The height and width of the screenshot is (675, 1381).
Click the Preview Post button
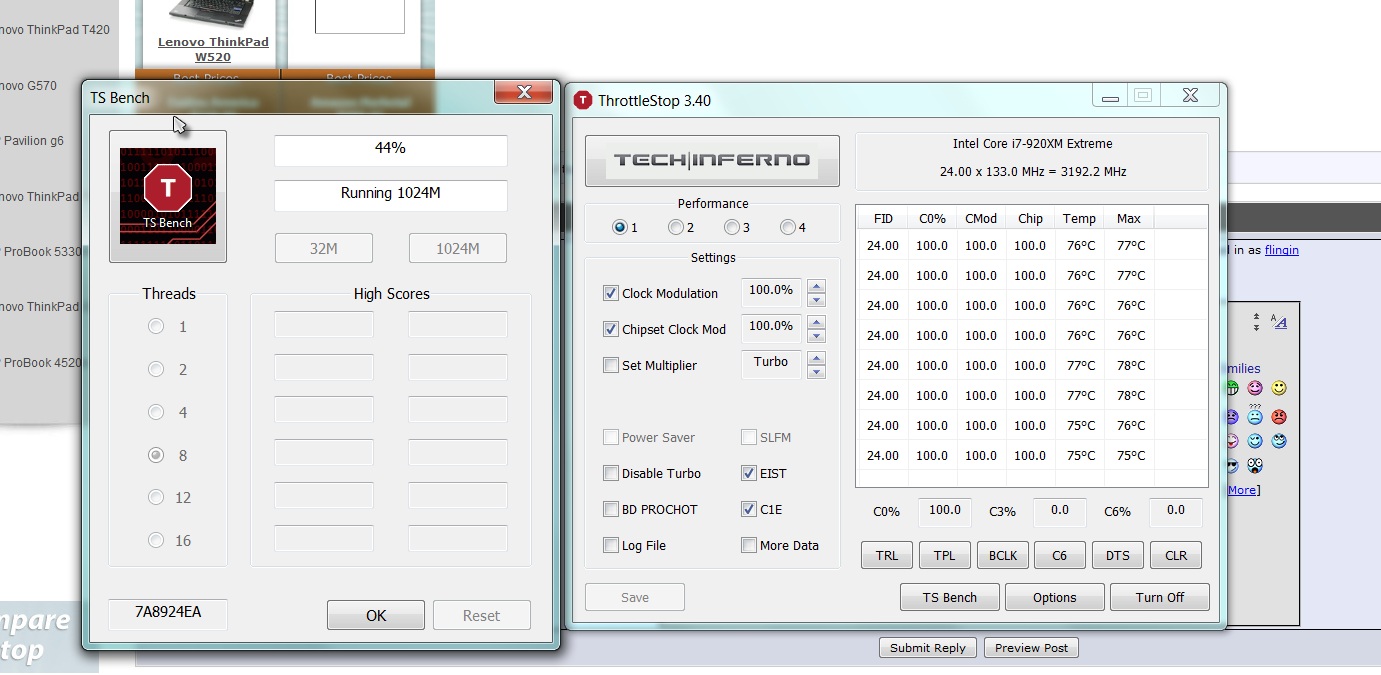click(1031, 647)
